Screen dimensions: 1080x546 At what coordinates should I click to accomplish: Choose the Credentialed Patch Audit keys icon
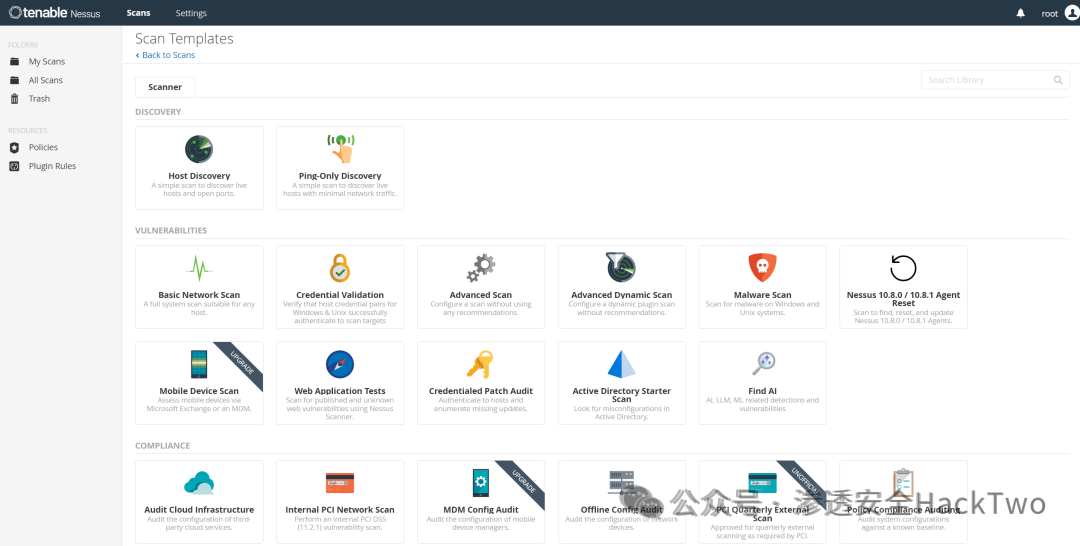pos(480,364)
